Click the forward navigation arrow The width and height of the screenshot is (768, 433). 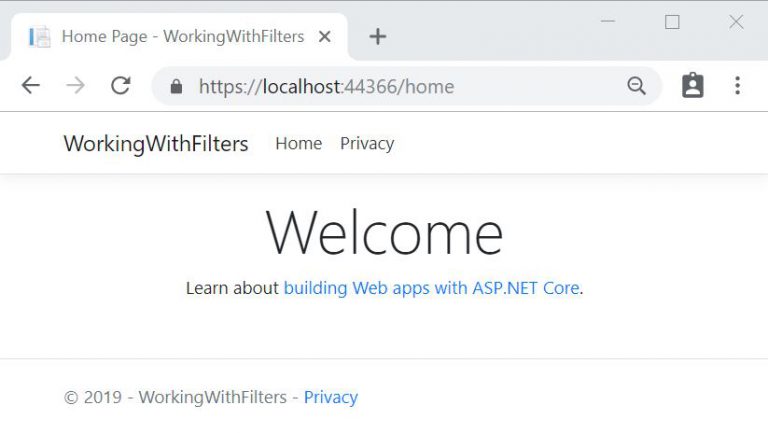click(75, 86)
